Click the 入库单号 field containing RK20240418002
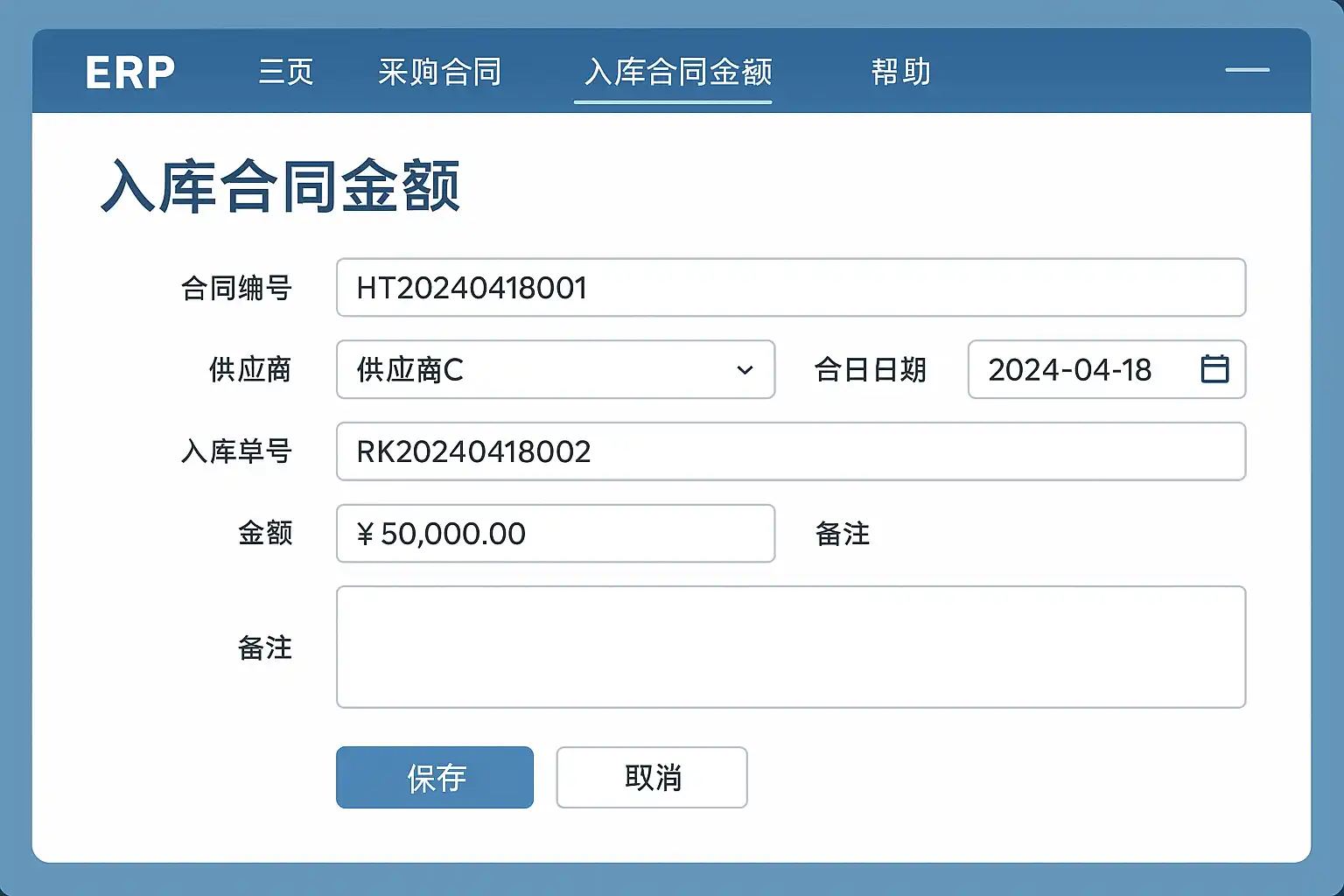The height and width of the screenshot is (896, 1344). pyautogui.click(x=790, y=451)
